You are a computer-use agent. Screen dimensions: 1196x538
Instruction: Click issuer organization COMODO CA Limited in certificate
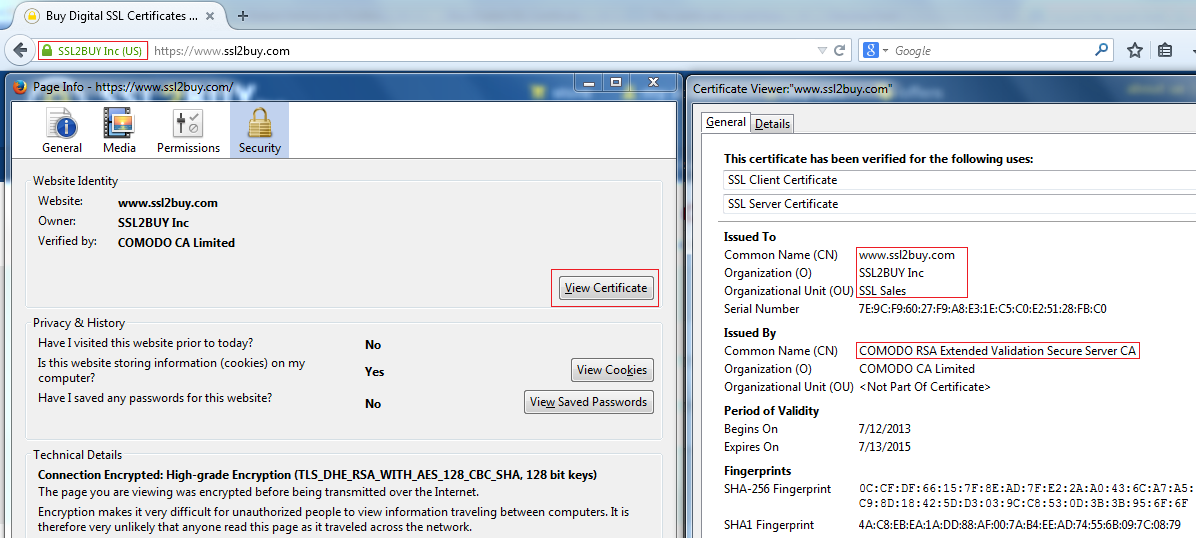pyautogui.click(x=917, y=369)
